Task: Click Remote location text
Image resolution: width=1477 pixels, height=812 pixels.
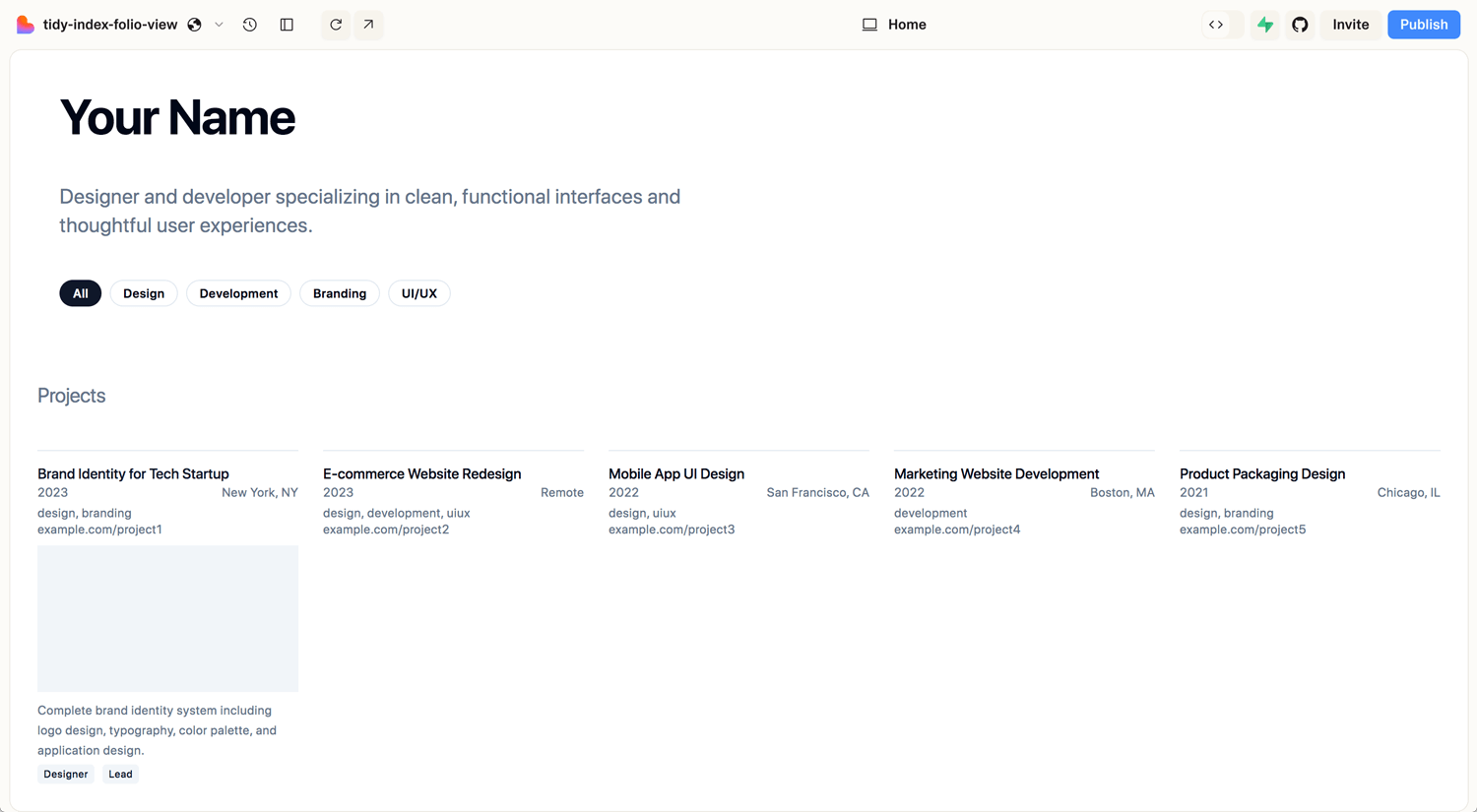Action: click(562, 492)
